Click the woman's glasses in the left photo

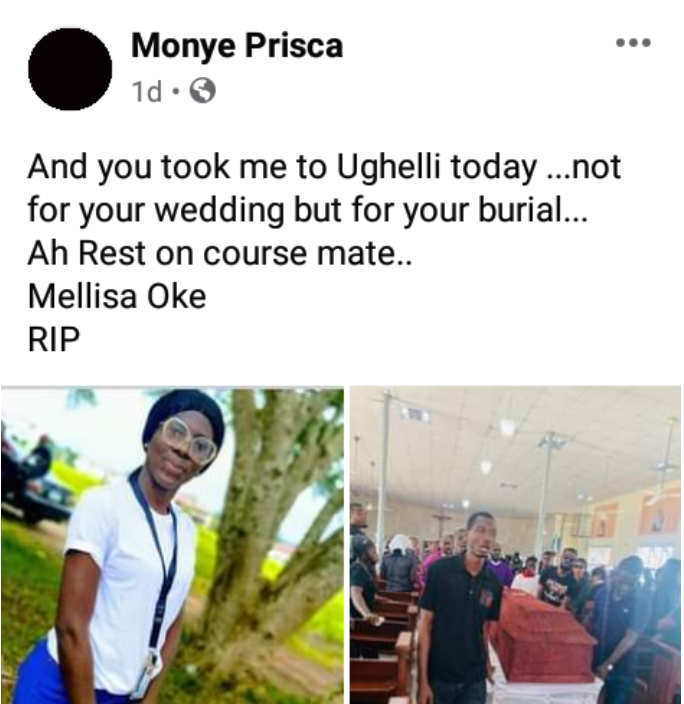point(188,439)
